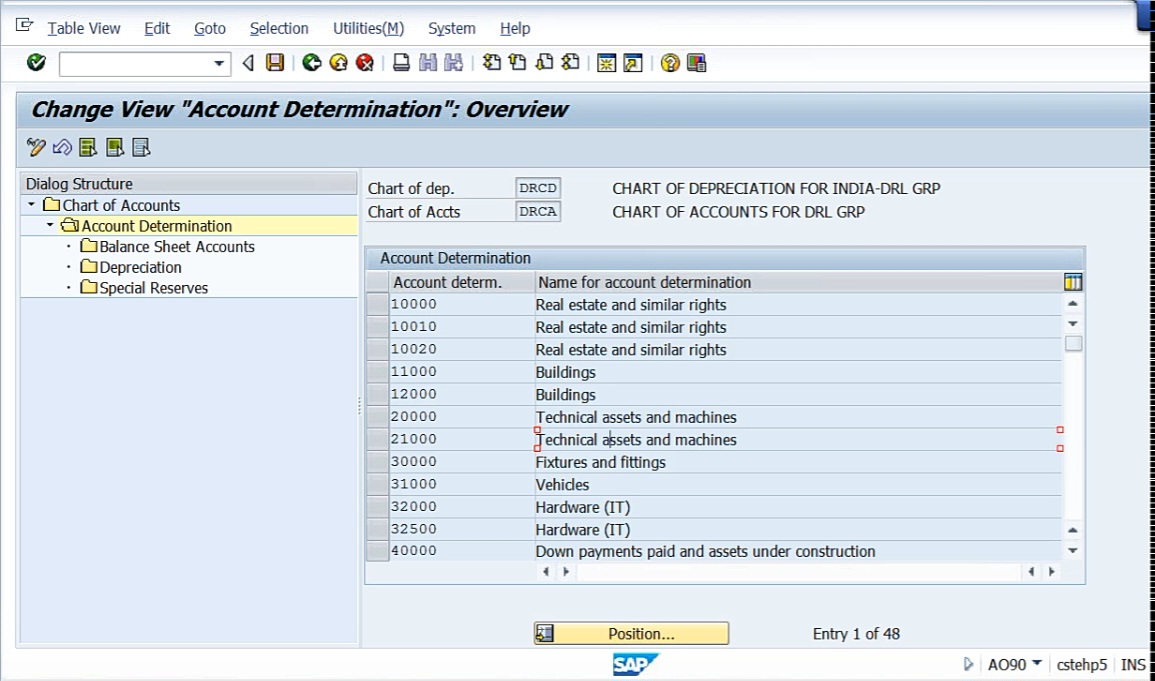Screen dimensions: 1155x681
Task: Collapse command field triangle left of Save
Action: pos(248,63)
